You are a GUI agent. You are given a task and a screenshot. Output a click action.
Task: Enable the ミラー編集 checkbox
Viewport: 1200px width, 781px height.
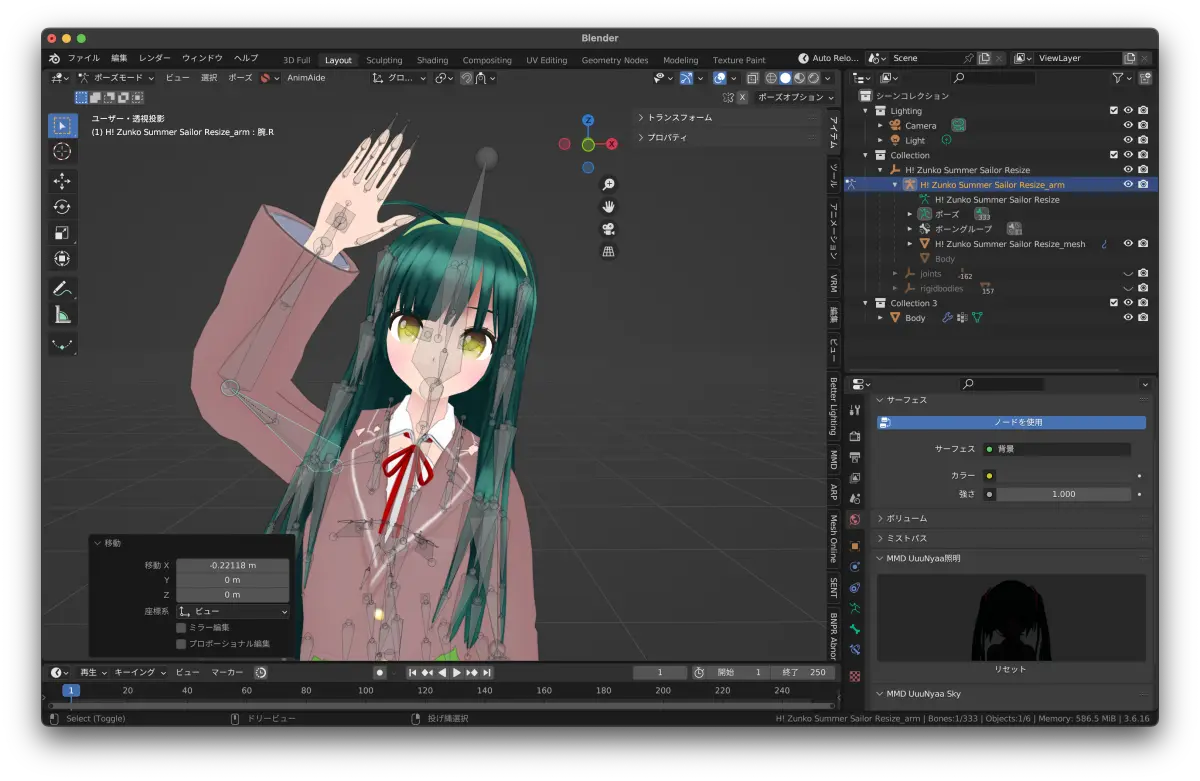coord(181,628)
